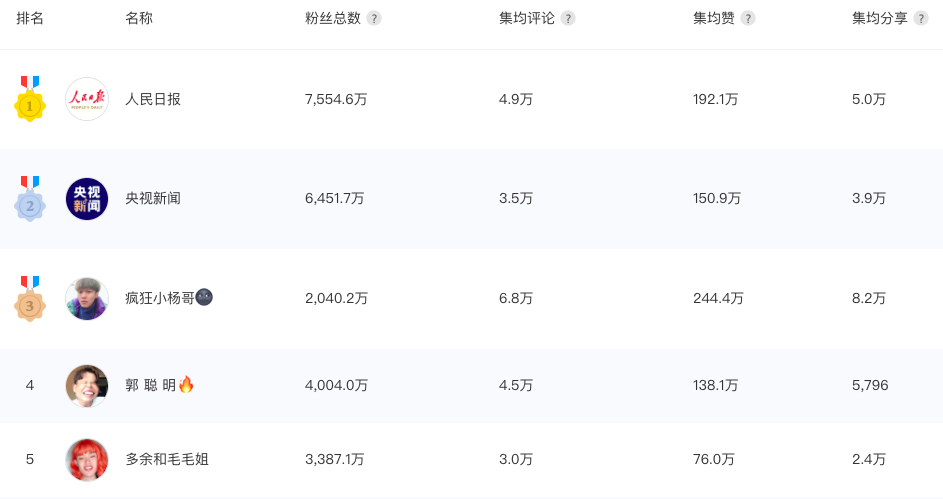Click the 粉丝总数 column header
This screenshot has width=943, height=499.
332,18
